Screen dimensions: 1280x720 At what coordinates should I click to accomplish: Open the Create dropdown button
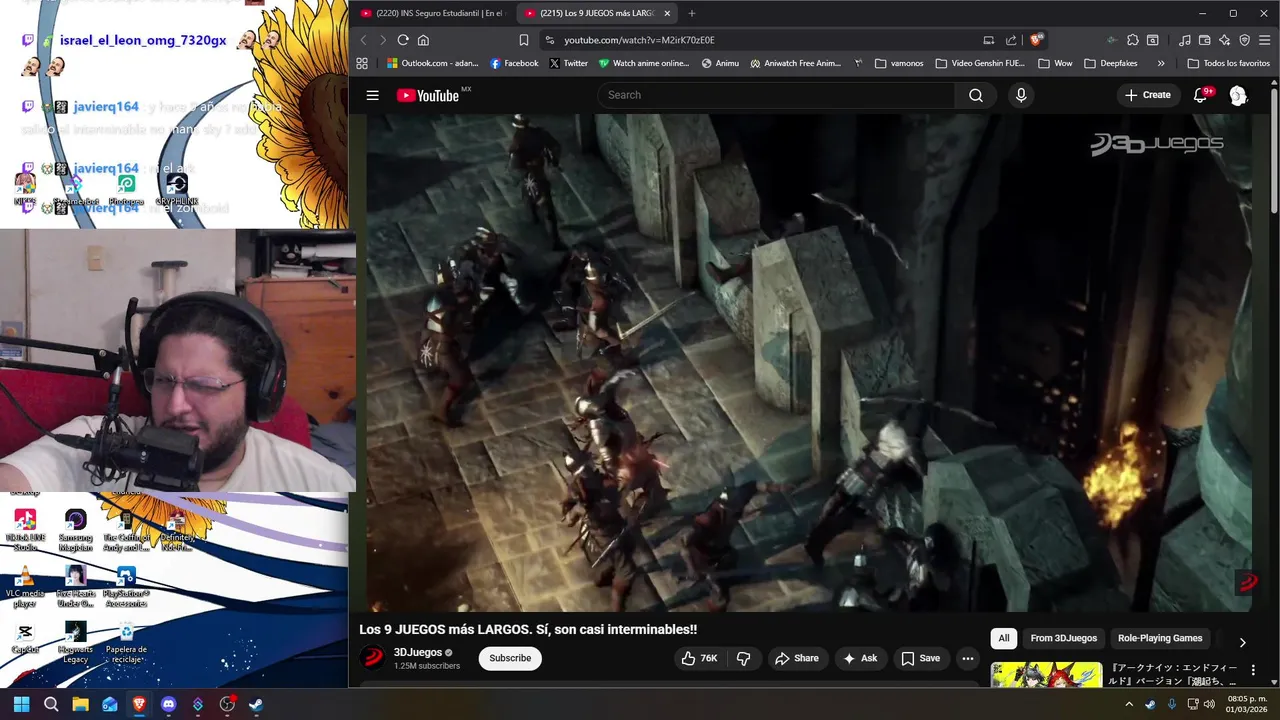(x=1147, y=95)
